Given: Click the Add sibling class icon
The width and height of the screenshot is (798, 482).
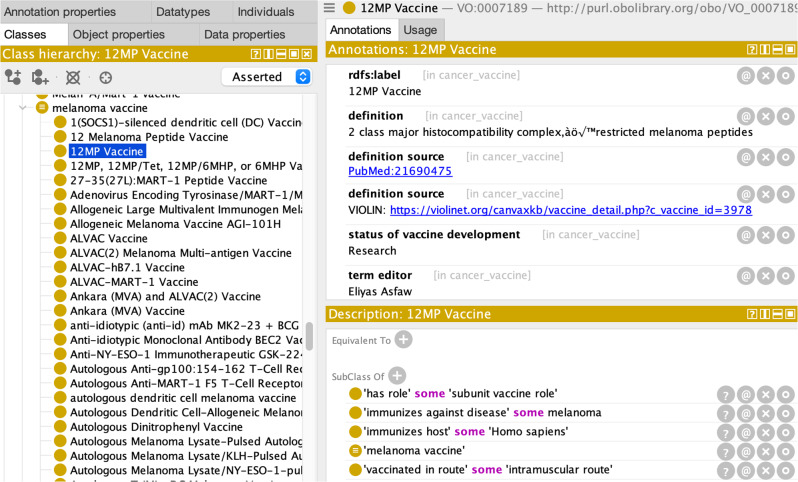Looking at the screenshot, I should [41, 77].
